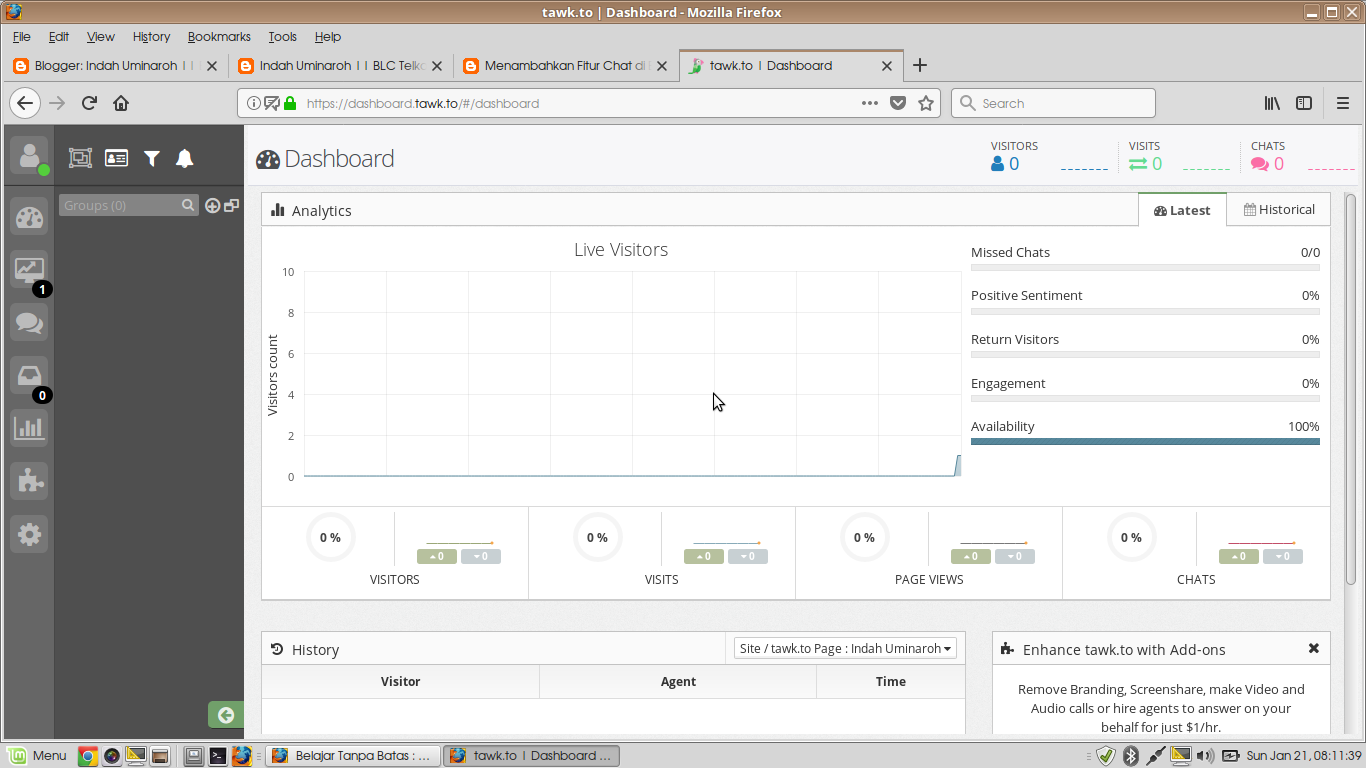The height and width of the screenshot is (768, 1366).
Task: Open the Firefox Library icon
Action: tap(1272, 103)
